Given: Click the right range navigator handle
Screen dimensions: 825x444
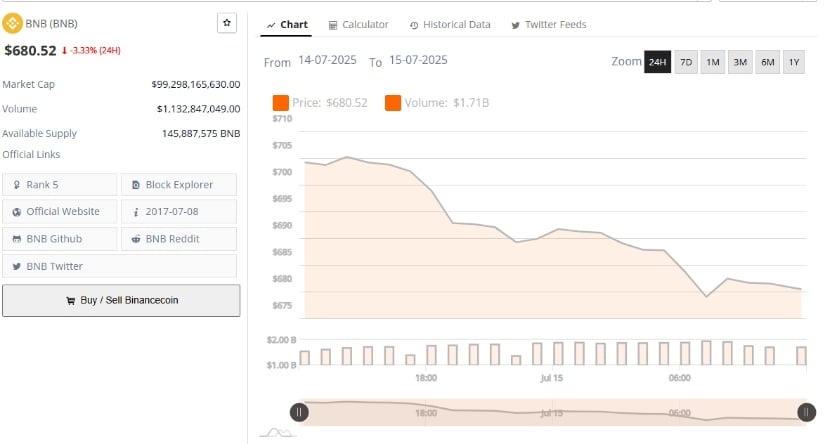Looking at the screenshot, I should [x=807, y=412].
